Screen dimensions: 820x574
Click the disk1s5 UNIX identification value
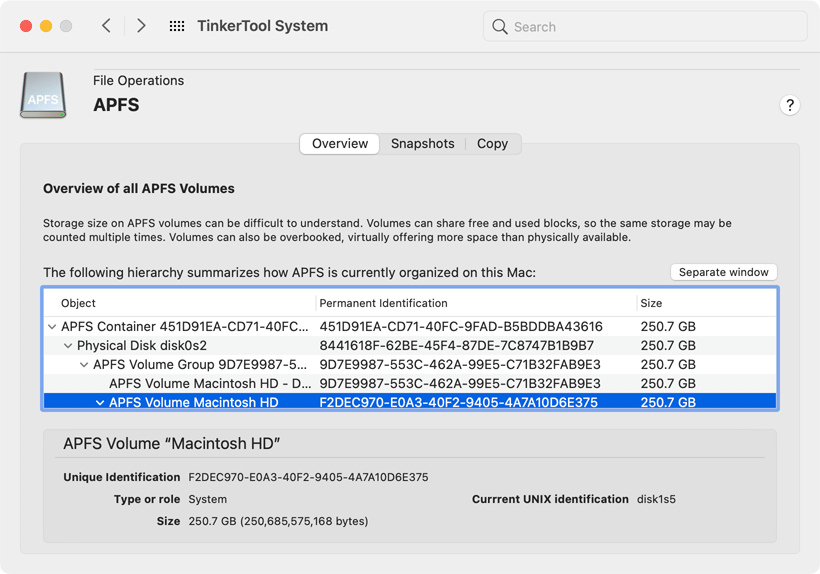656,499
